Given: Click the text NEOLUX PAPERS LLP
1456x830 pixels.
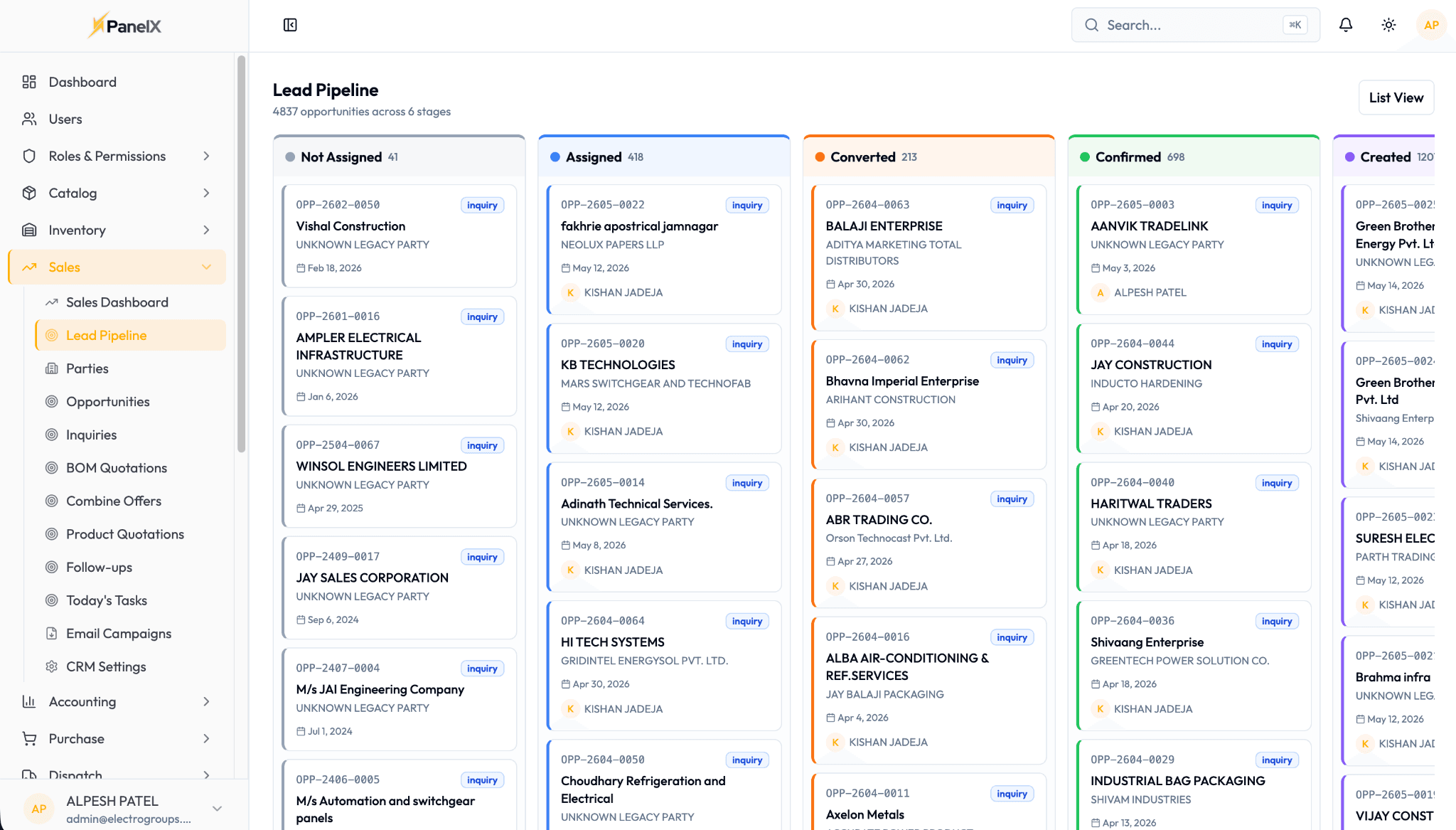Looking at the screenshot, I should pos(612,245).
